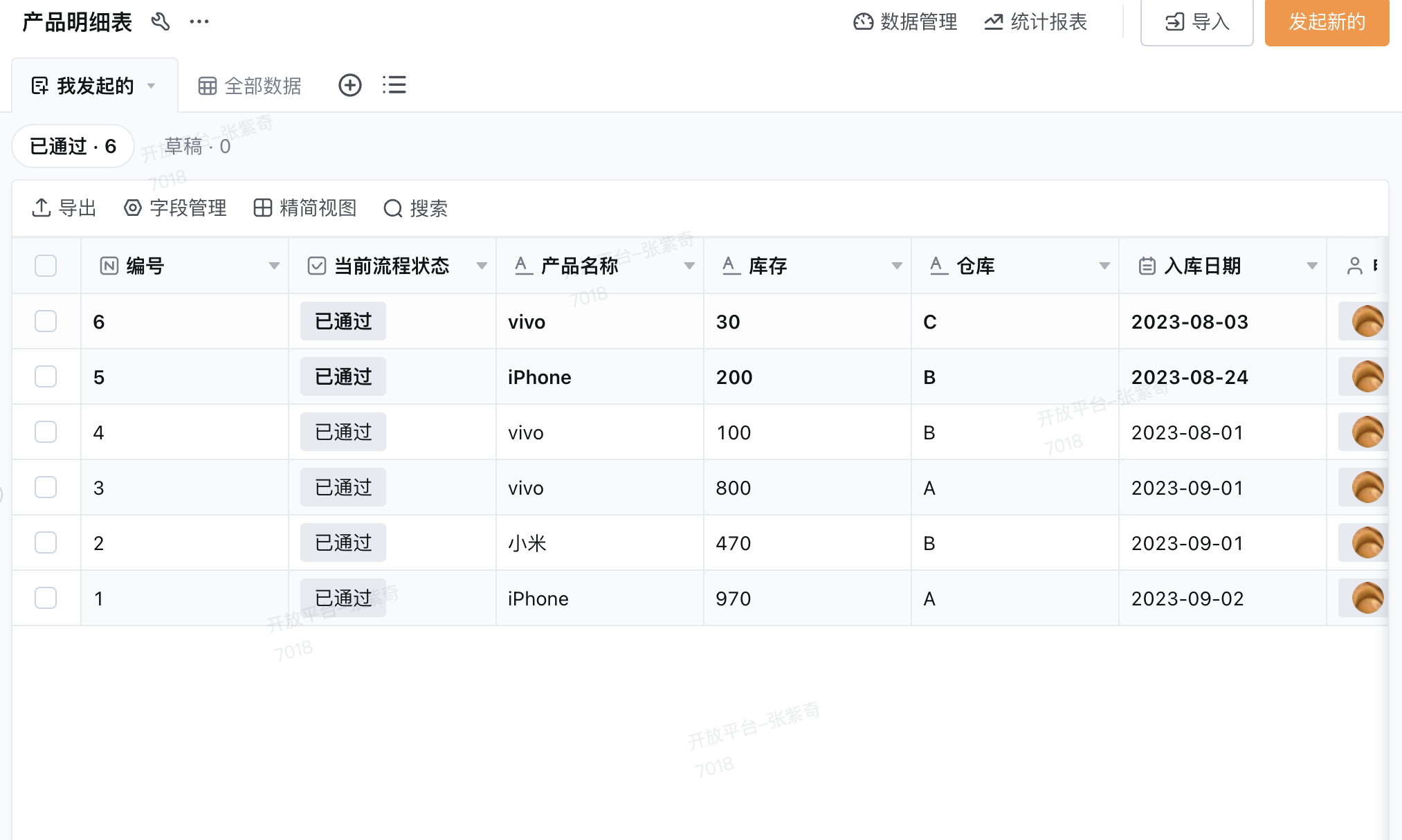Click the 当前流程状态 status field icon
Screen dimensions: 1402x840
[317, 266]
